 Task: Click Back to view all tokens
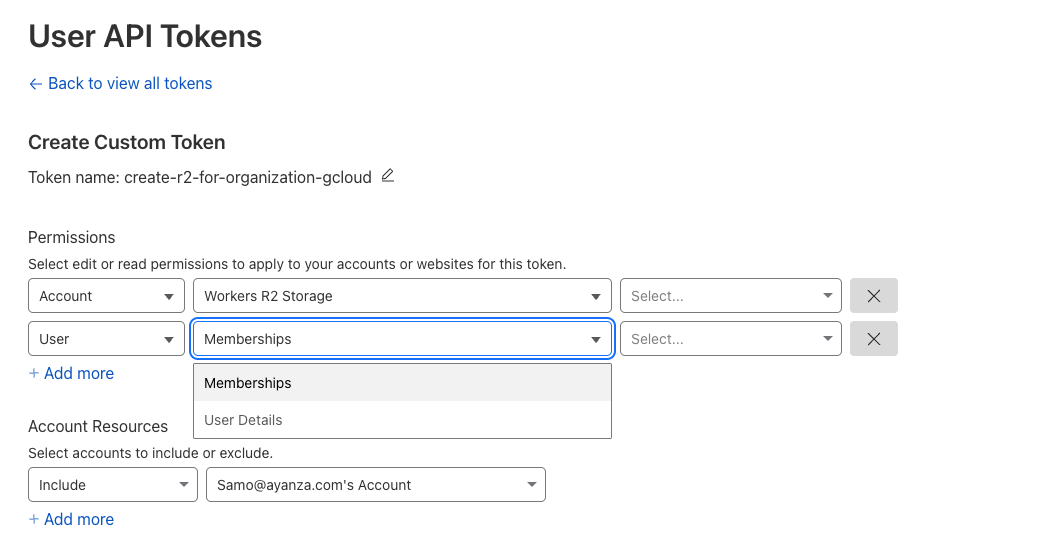(130, 83)
